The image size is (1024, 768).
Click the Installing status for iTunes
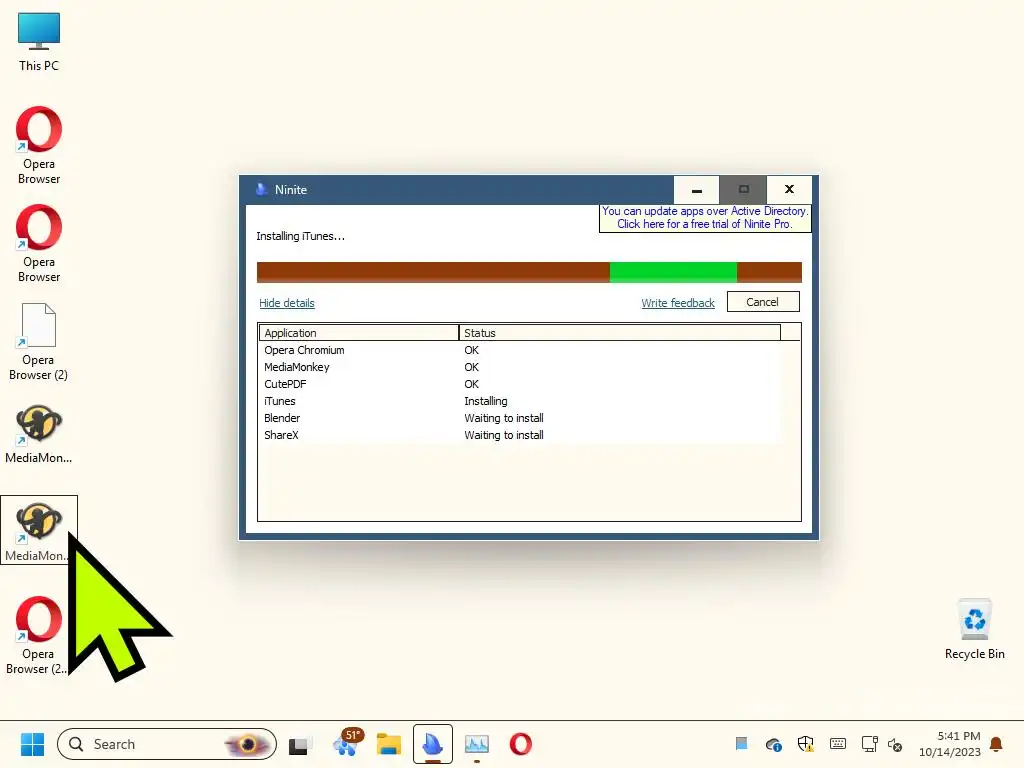(486, 401)
